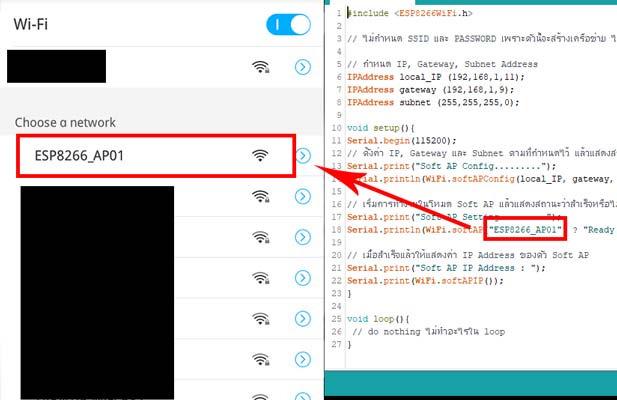Click the void loop() function line
This screenshot has height=400, width=617.
(382, 319)
